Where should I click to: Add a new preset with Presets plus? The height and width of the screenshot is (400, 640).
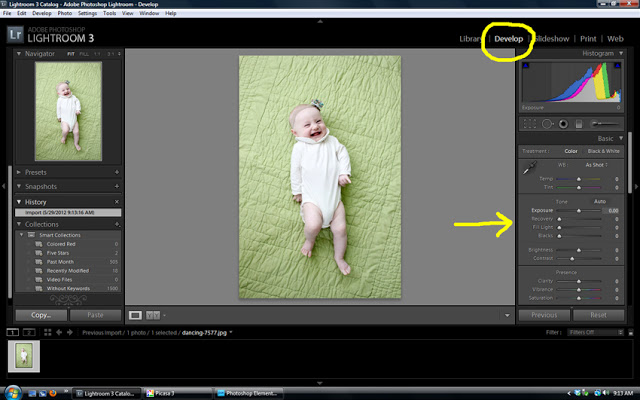point(117,172)
